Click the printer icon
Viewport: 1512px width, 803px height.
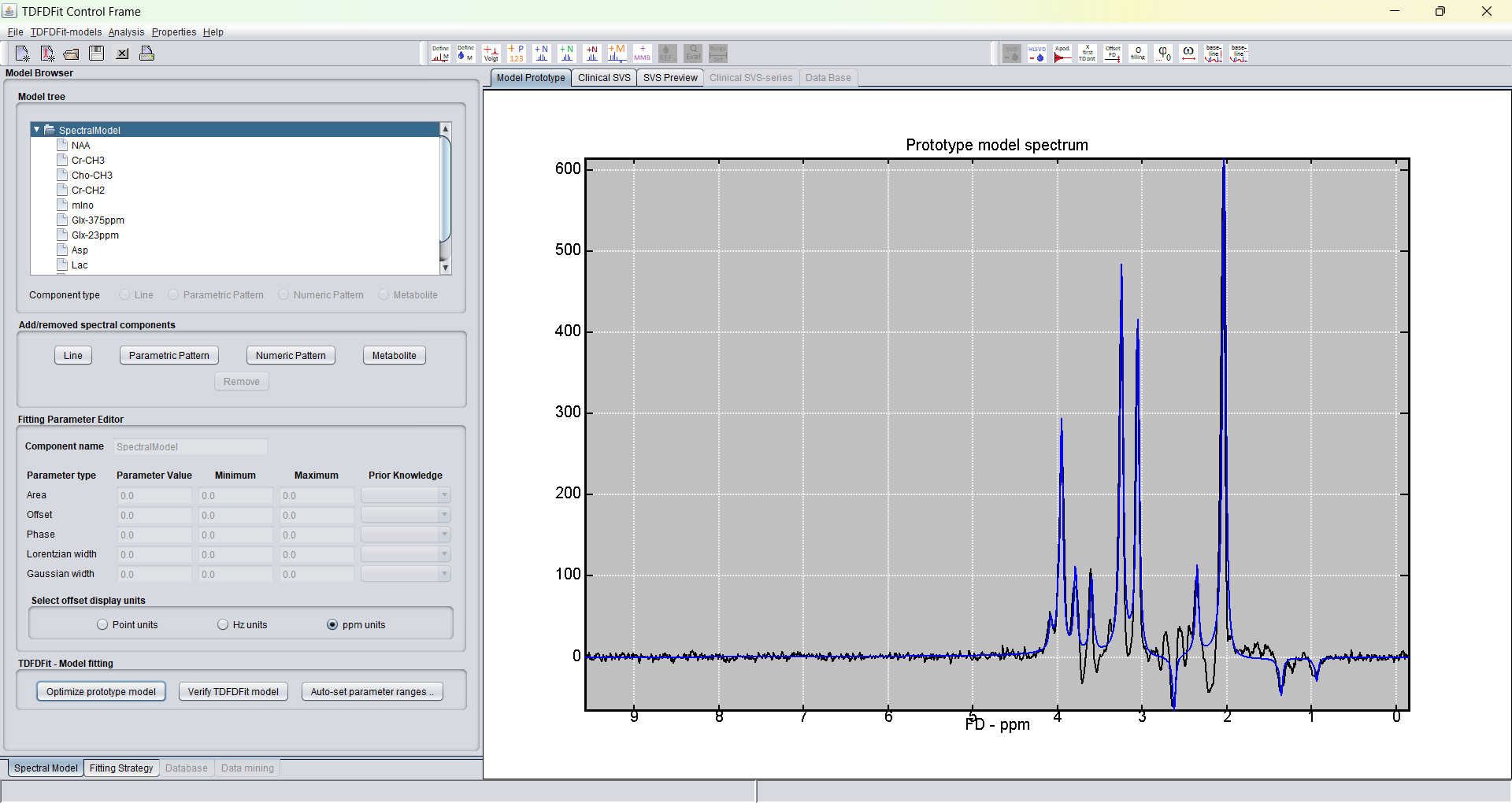coord(146,54)
